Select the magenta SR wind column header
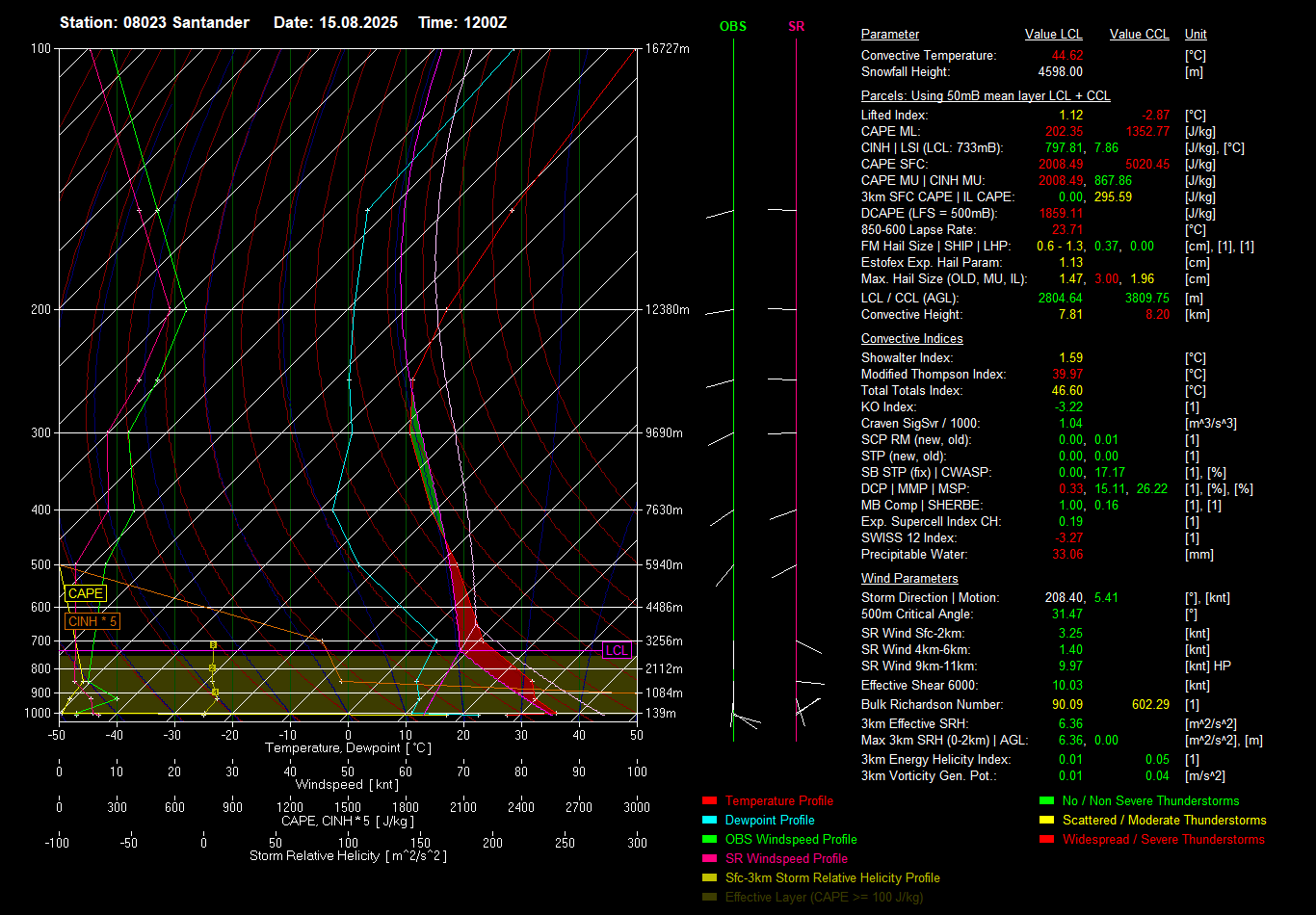Image resolution: width=1316 pixels, height=915 pixels. pyautogui.click(x=796, y=26)
